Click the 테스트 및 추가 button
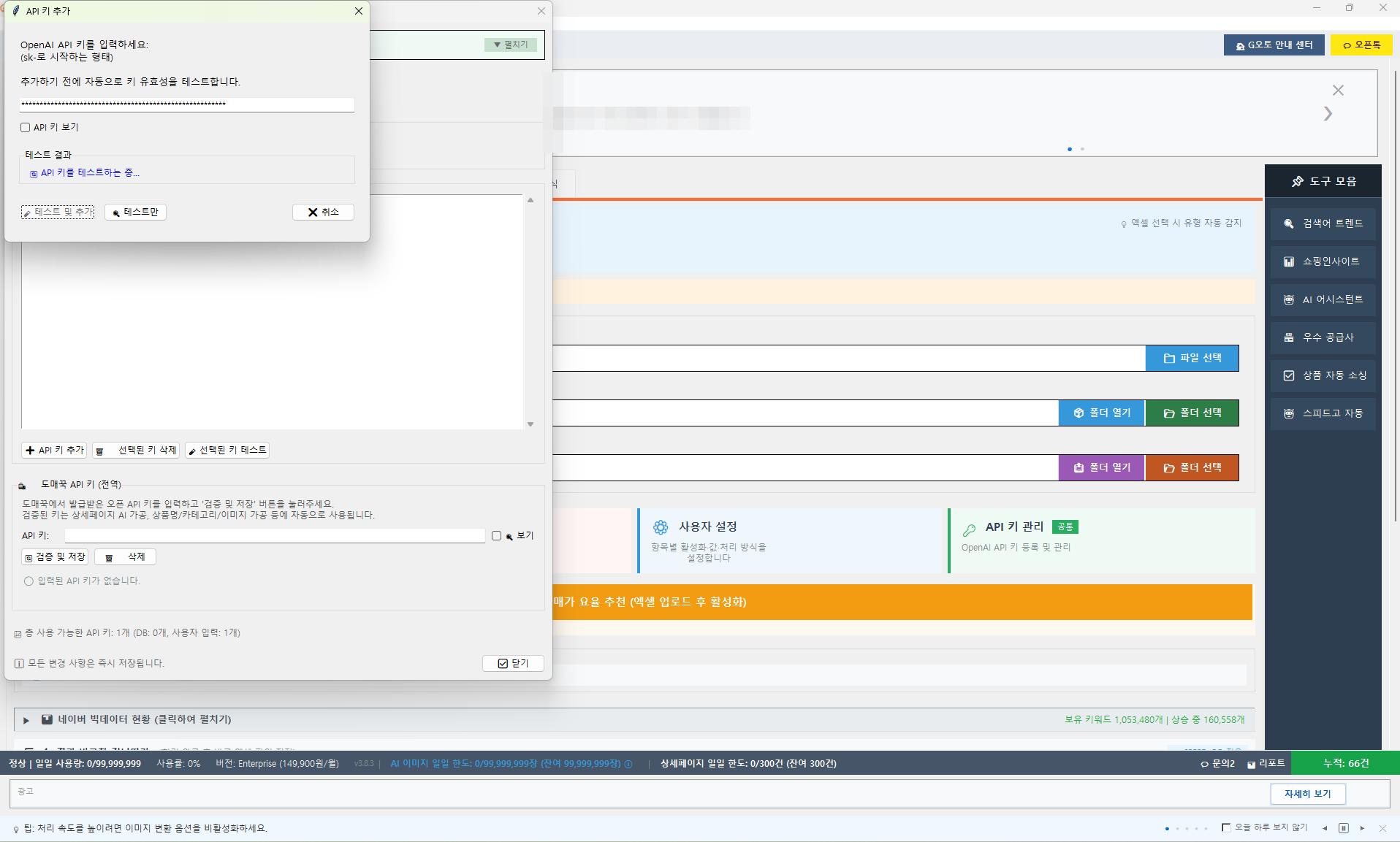This screenshot has width=1400, height=842. point(58,212)
